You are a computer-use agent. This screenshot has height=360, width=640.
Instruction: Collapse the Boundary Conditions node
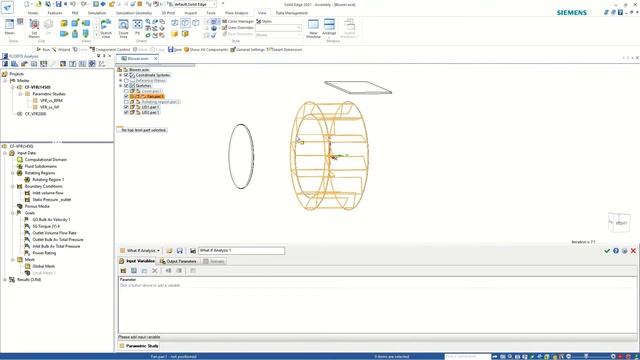(13, 187)
